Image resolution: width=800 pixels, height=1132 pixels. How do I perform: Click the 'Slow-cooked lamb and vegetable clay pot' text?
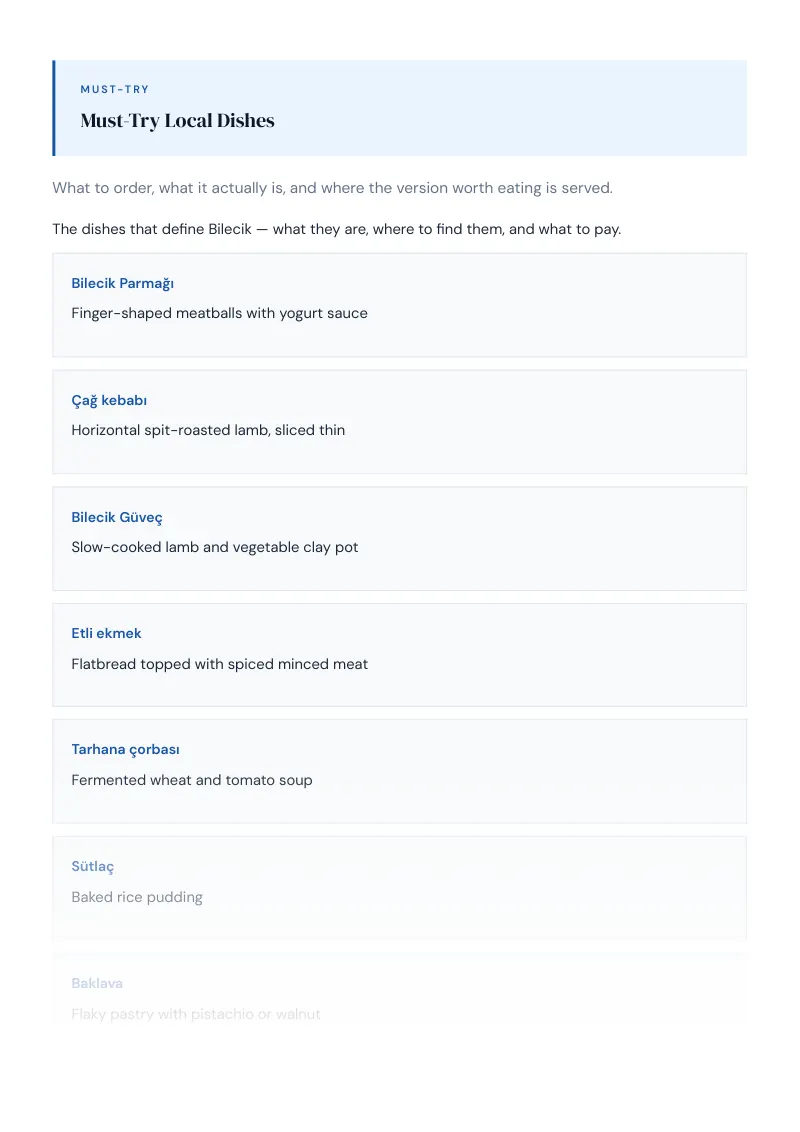pos(214,547)
